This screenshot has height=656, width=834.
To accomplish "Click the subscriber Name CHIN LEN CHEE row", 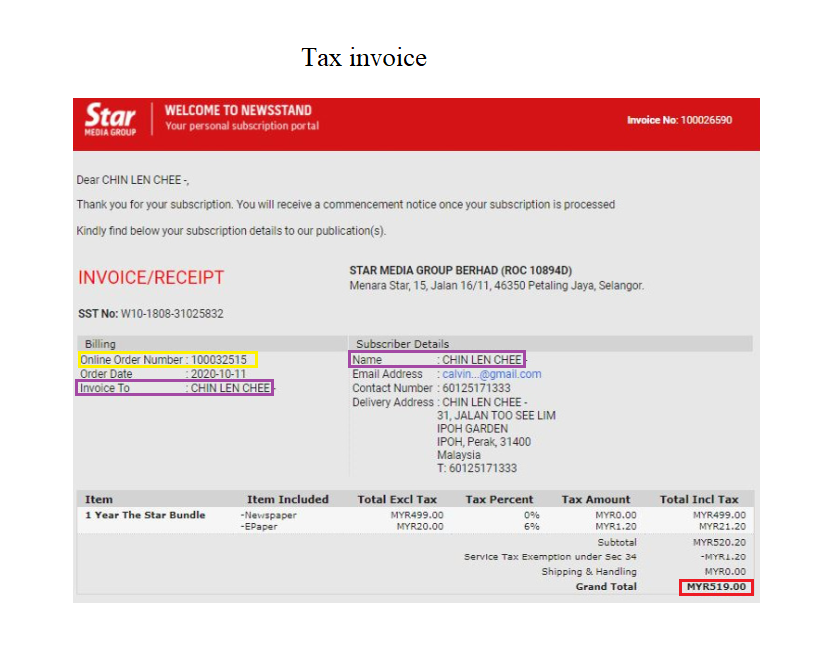I will click(x=437, y=360).
